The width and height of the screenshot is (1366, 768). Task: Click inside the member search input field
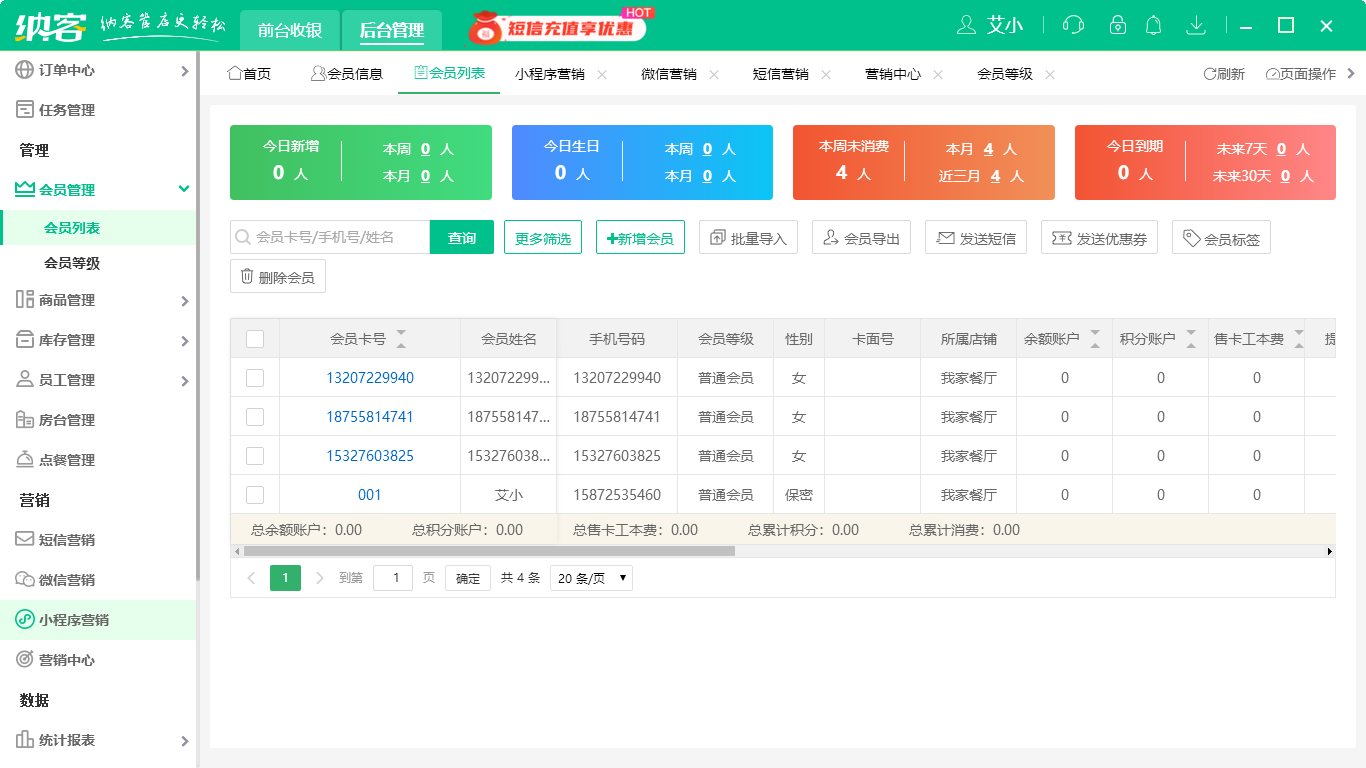click(330, 237)
